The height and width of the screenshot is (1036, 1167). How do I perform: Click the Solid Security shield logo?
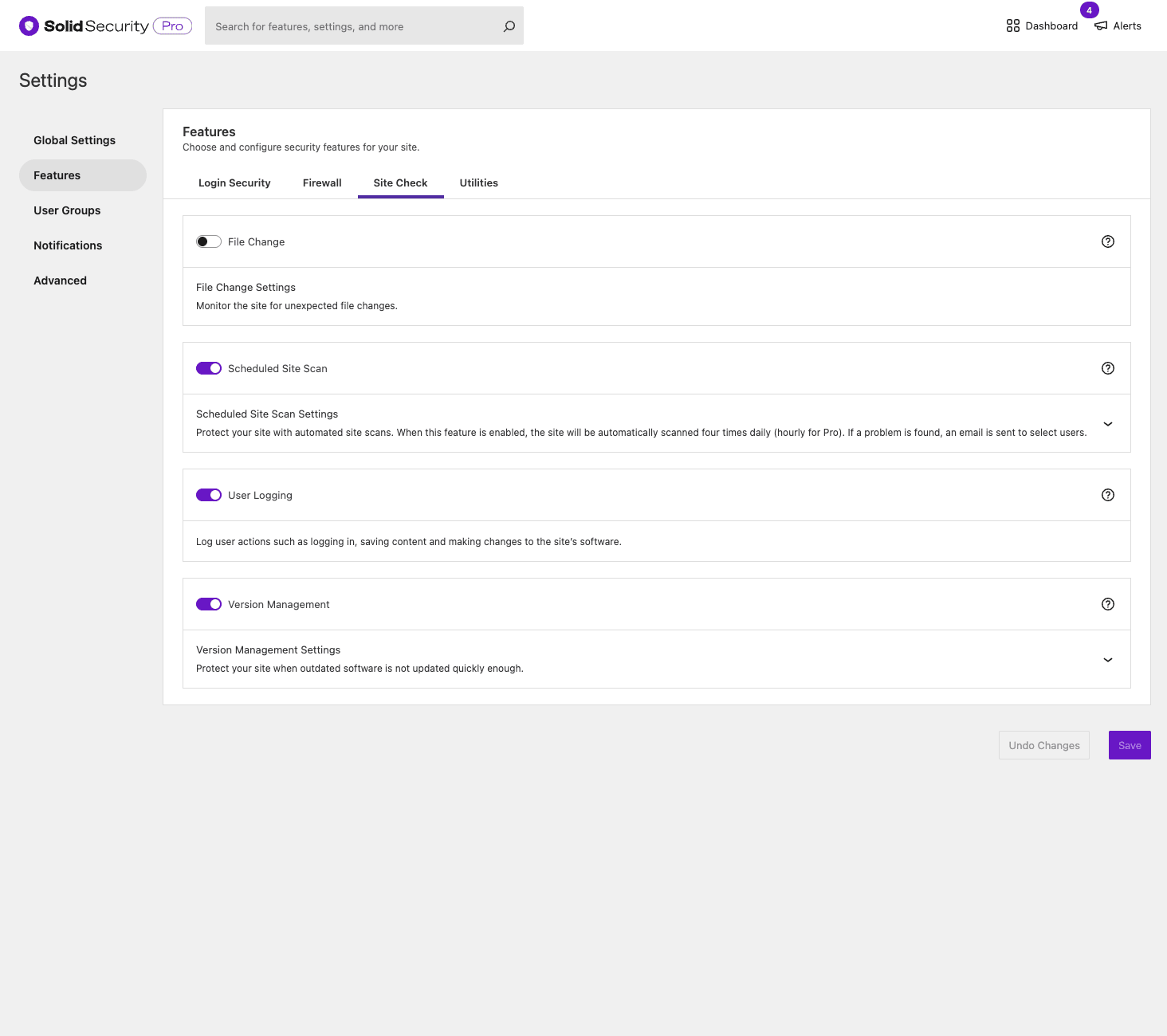click(x=29, y=26)
